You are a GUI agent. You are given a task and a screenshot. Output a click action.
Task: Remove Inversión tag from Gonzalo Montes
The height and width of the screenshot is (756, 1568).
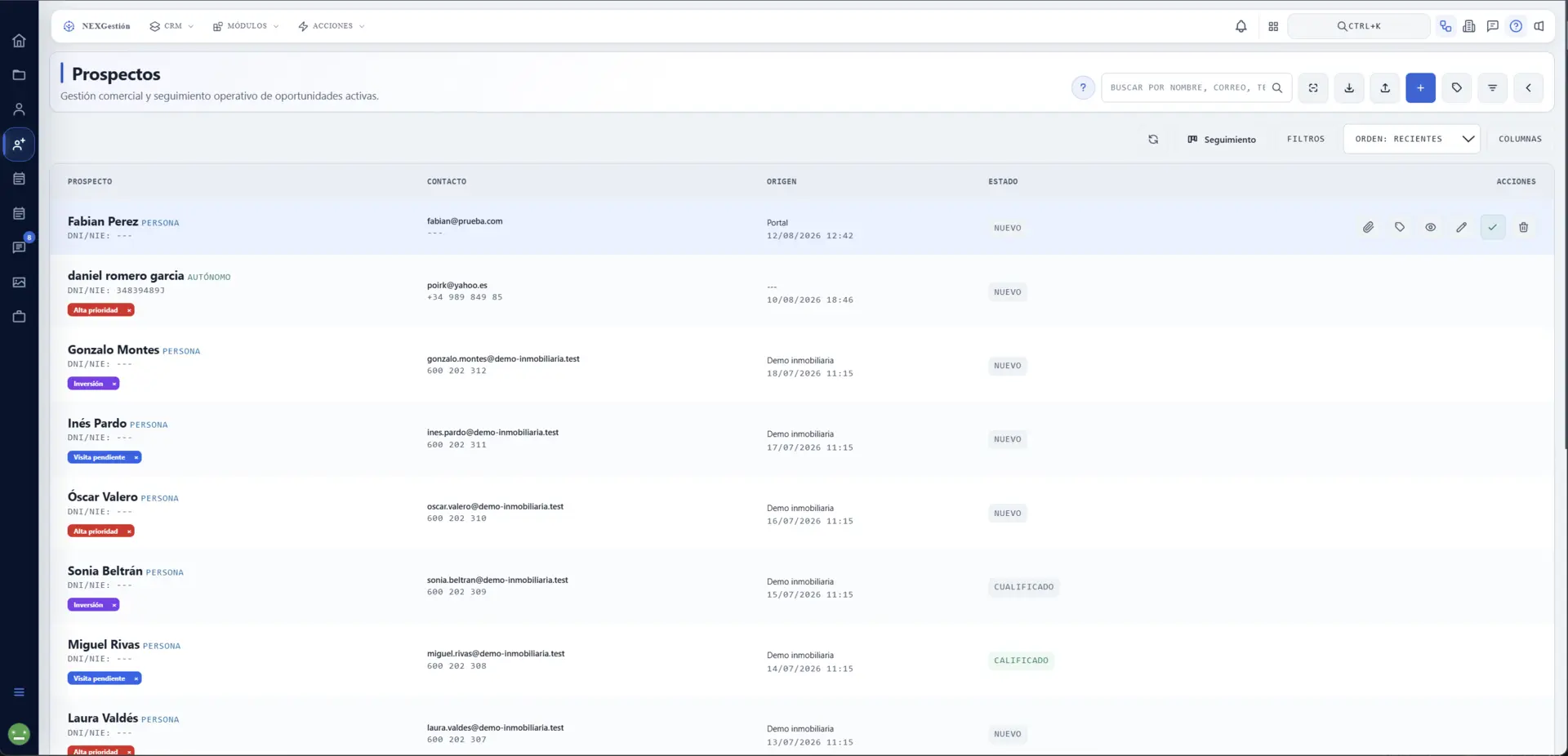[114, 384]
